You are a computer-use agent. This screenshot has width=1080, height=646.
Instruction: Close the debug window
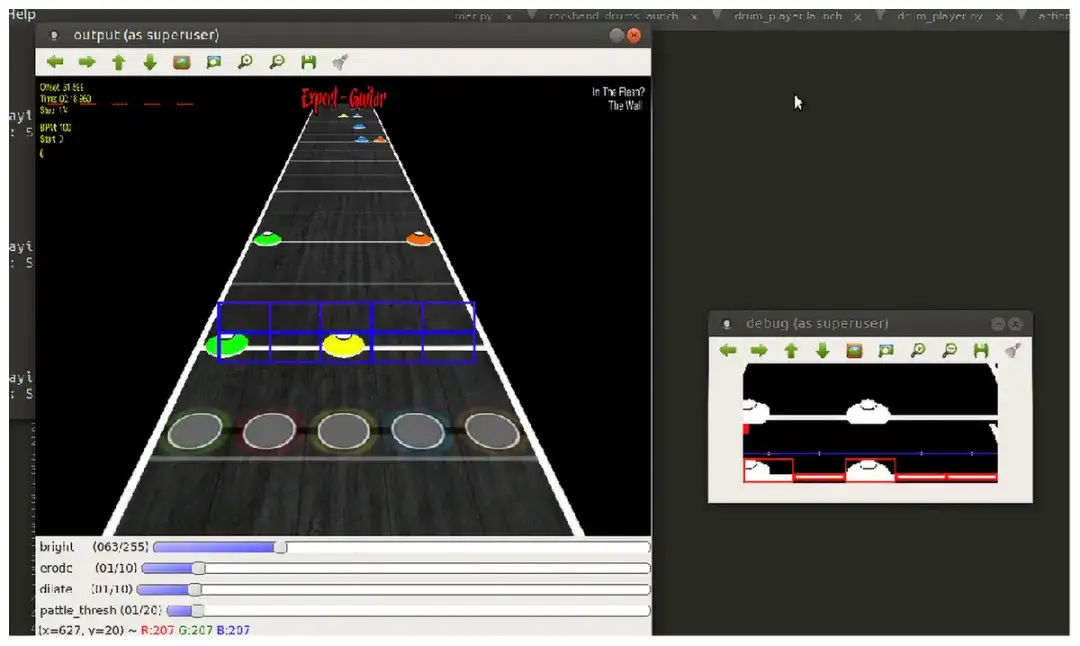pyautogui.click(x=1015, y=324)
